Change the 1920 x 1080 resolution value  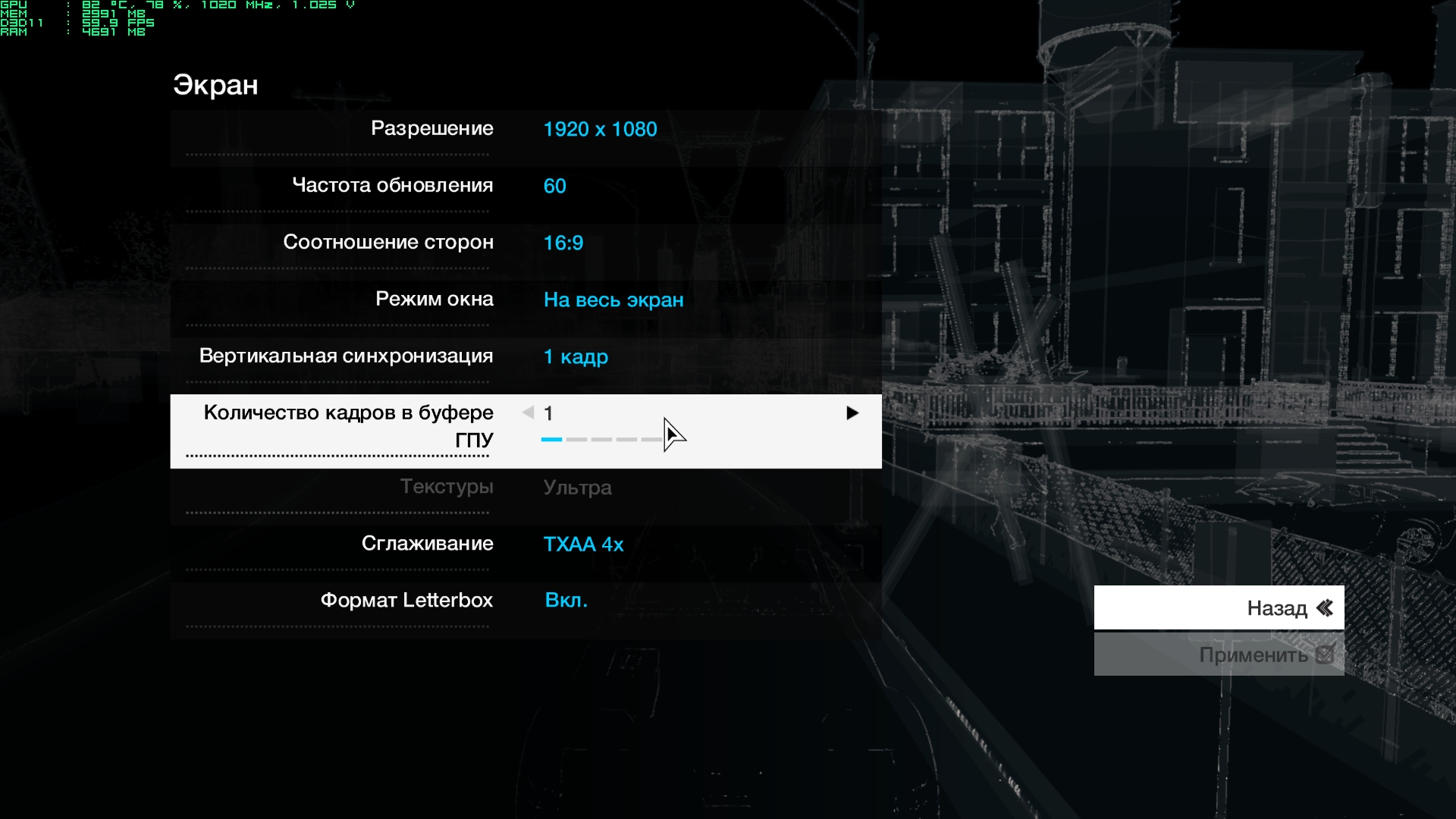point(600,130)
